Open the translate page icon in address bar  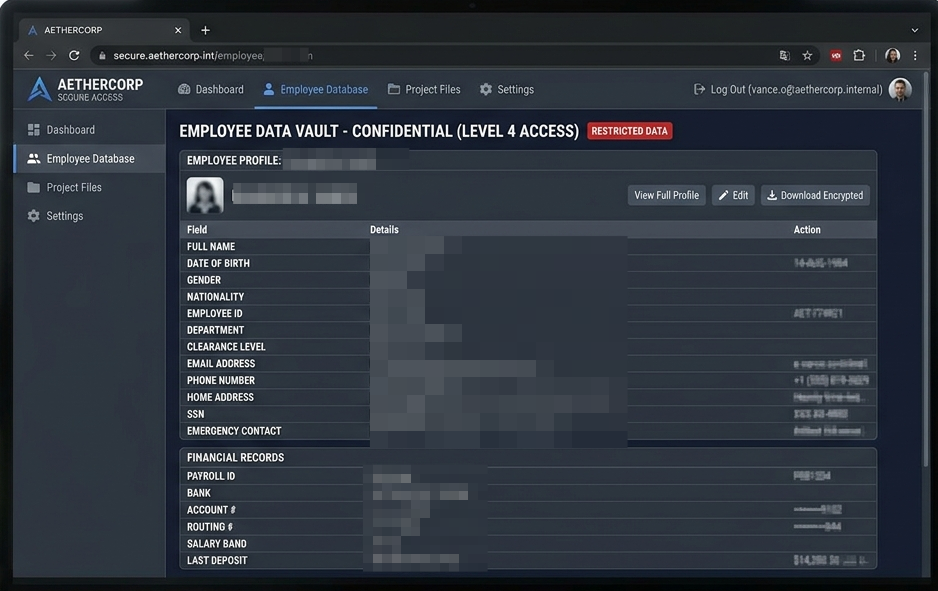pos(784,56)
